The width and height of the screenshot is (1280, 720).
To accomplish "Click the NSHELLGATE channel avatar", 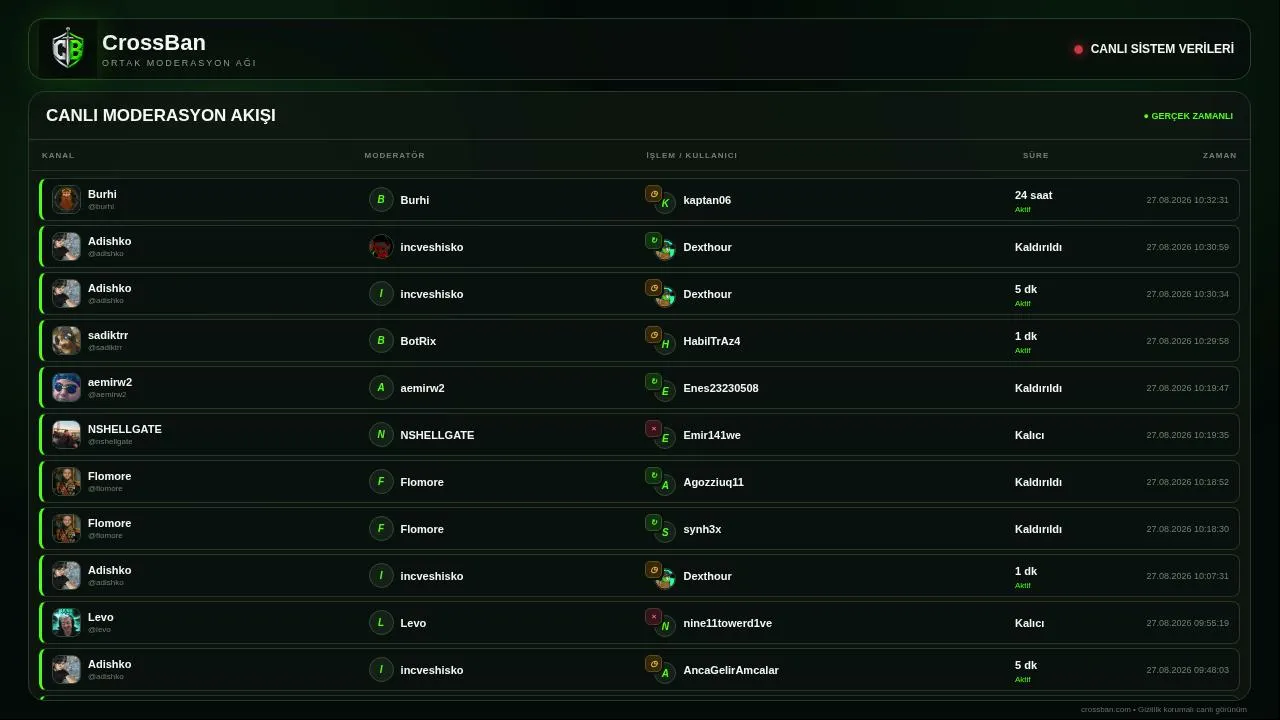I will tap(66, 434).
